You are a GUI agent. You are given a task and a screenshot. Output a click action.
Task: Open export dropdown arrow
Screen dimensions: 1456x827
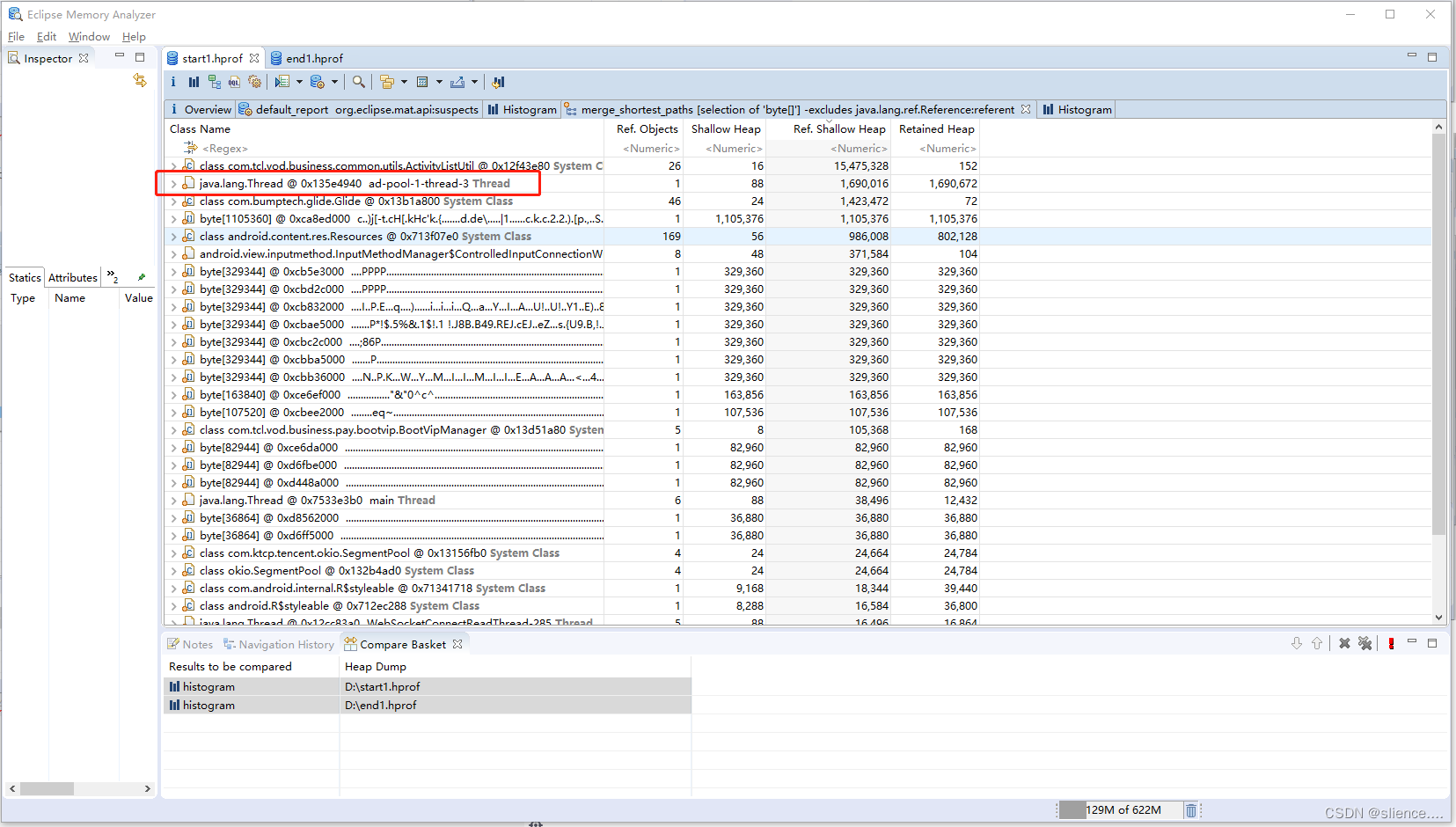click(x=474, y=82)
